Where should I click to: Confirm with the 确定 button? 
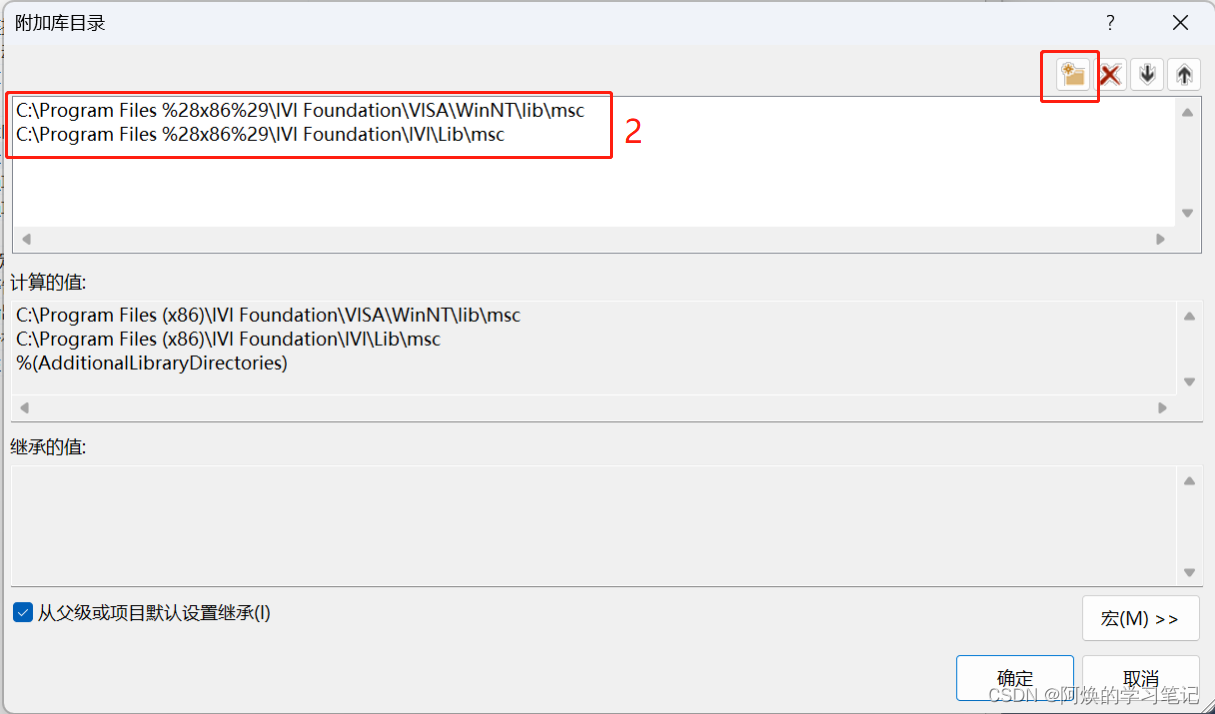(1015, 678)
